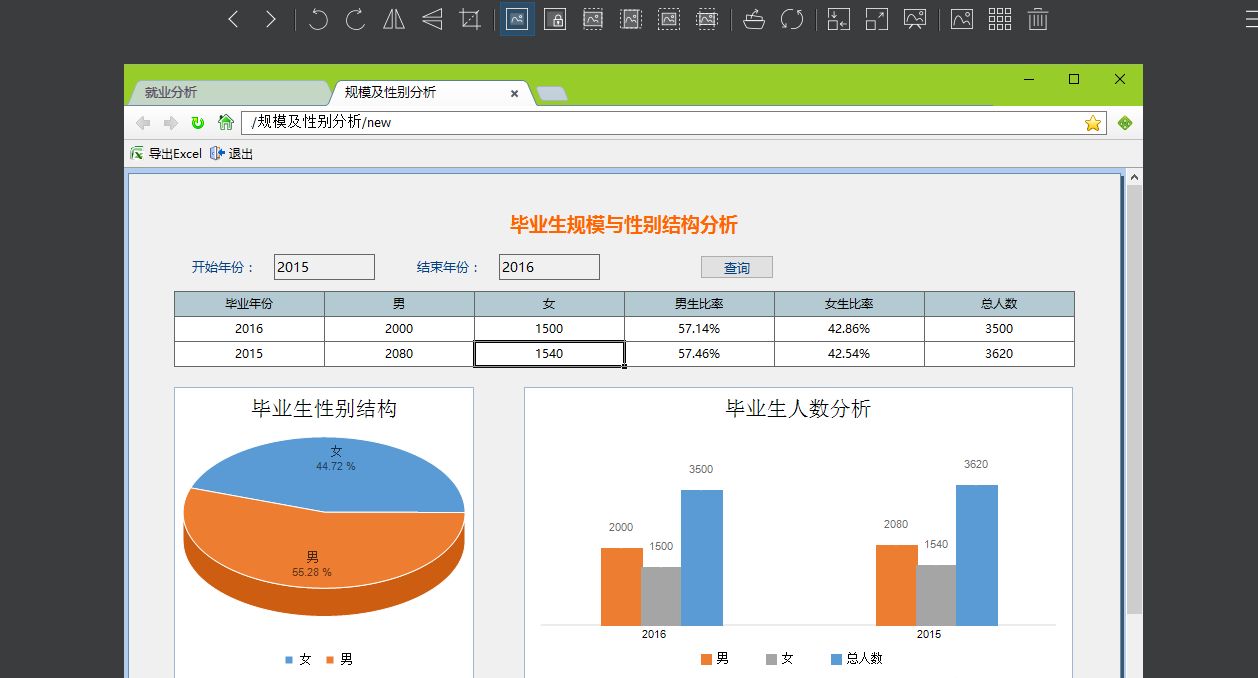Select table cell showing 57.14%
The width and height of the screenshot is (1258, 678).
[699, 329]
